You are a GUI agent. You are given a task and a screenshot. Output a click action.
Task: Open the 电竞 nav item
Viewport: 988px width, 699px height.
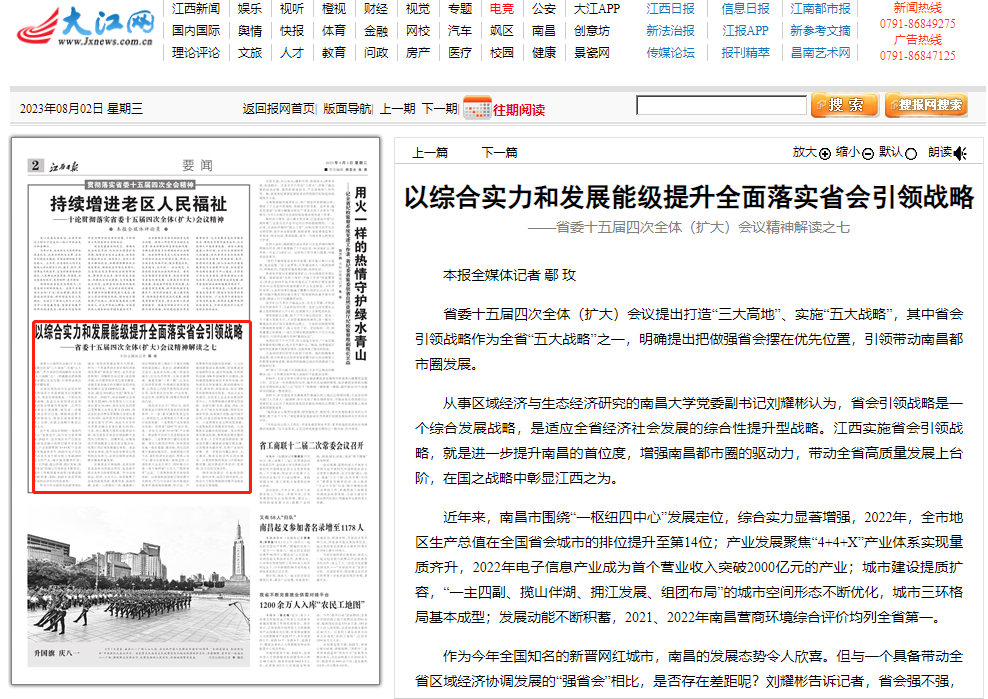tap(502, 8)
